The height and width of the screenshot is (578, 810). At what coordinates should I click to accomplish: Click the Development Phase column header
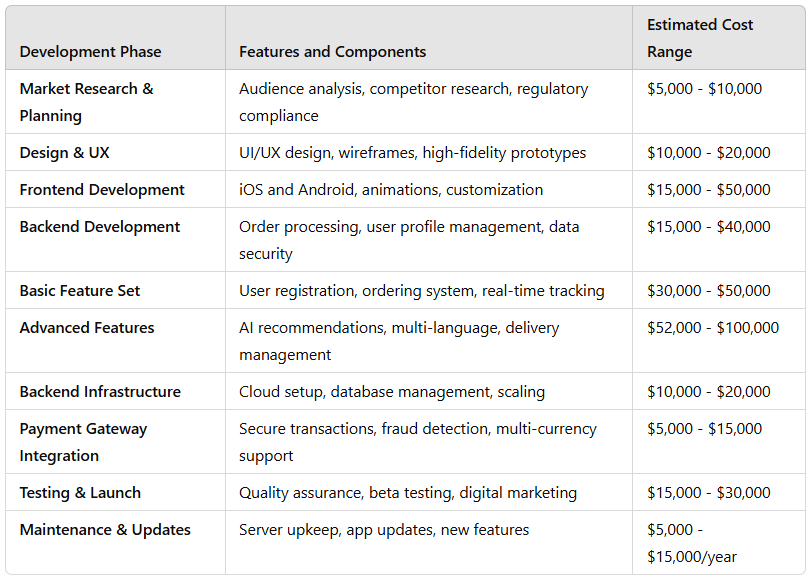tap(90, 52)
